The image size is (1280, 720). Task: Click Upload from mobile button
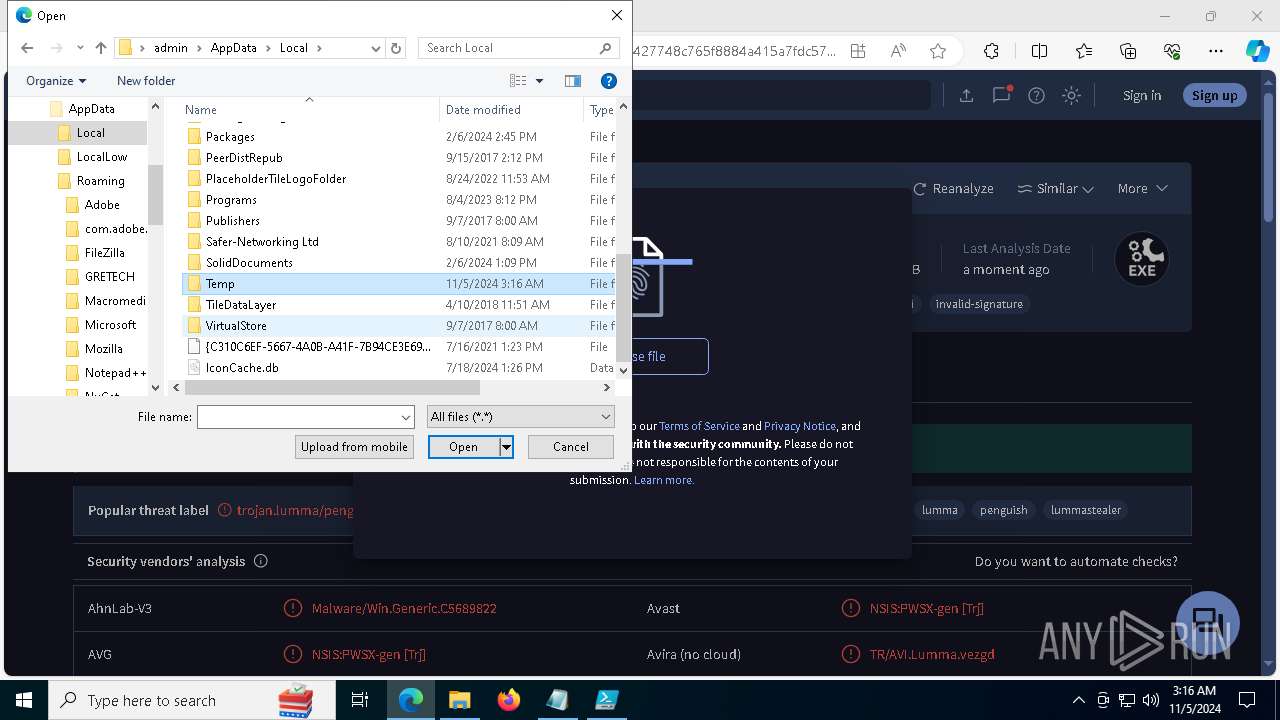click(355, 447)
